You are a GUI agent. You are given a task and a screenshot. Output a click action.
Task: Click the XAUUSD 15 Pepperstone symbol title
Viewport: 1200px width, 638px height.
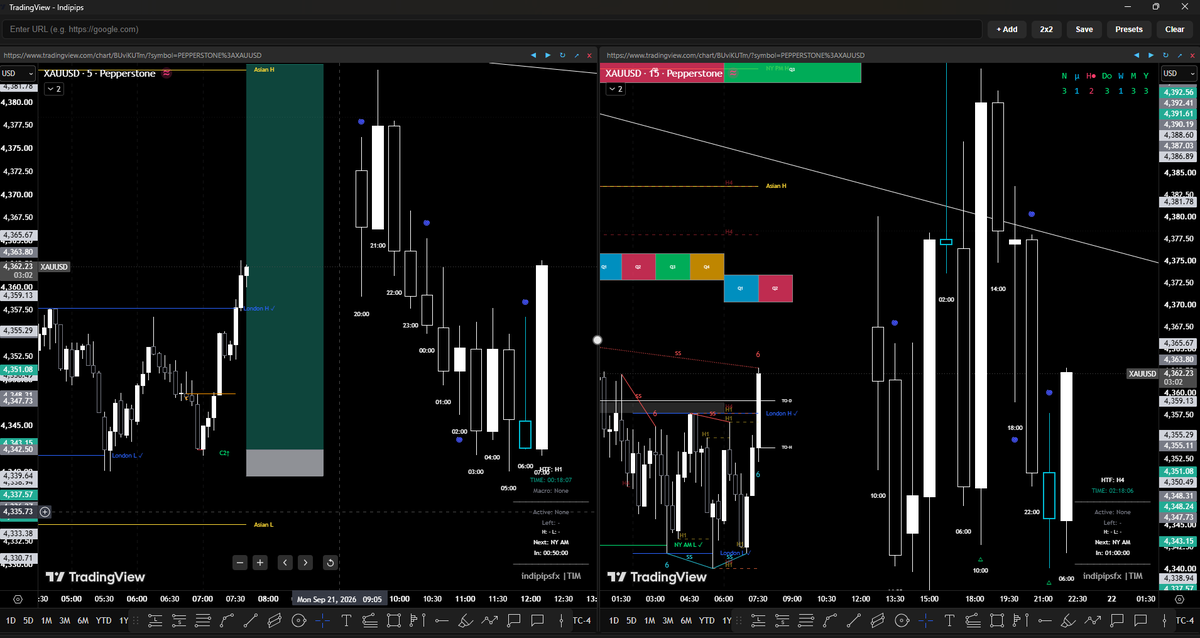pos(663,73)
